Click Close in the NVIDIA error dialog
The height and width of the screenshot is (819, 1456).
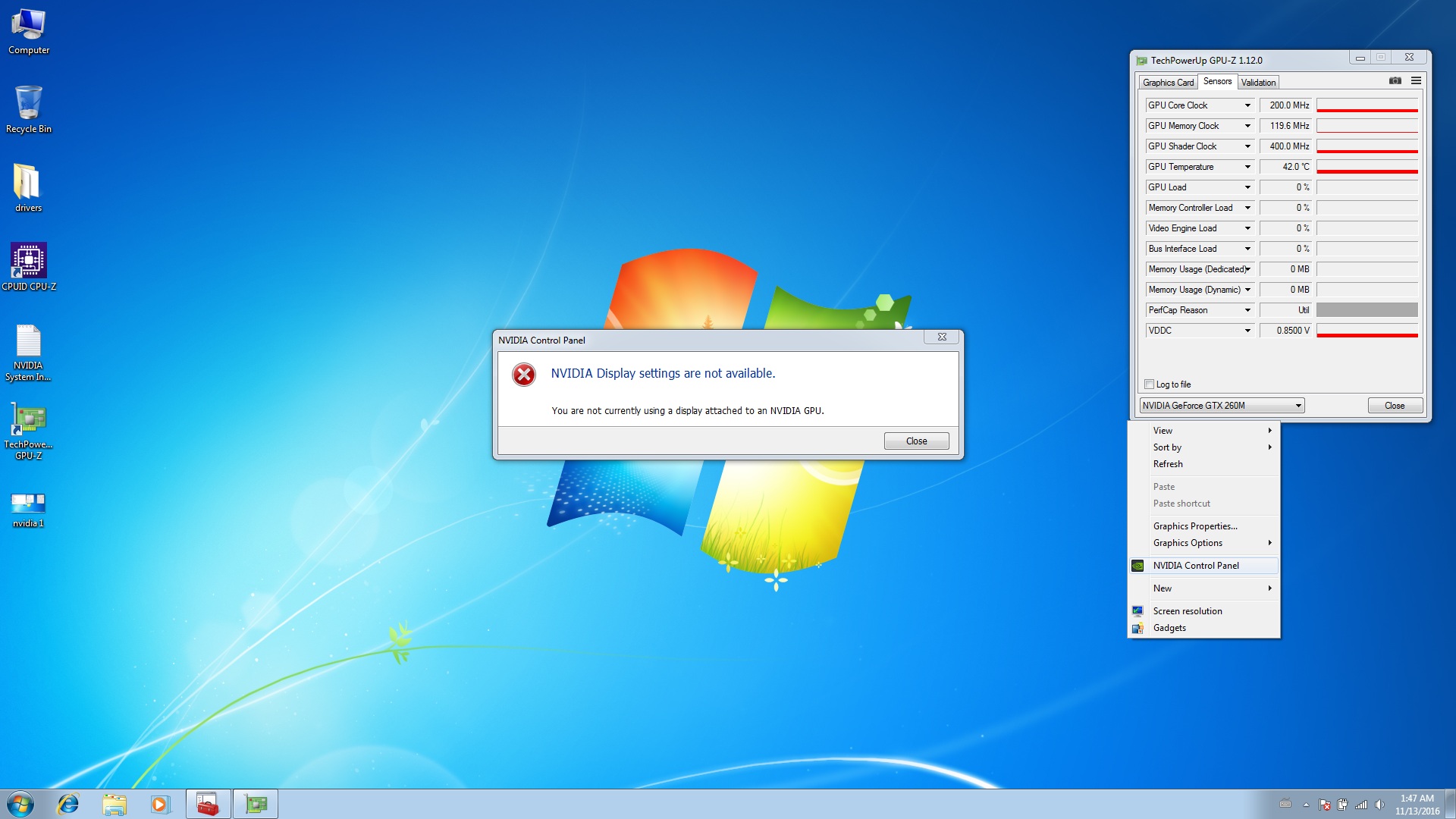916,441
